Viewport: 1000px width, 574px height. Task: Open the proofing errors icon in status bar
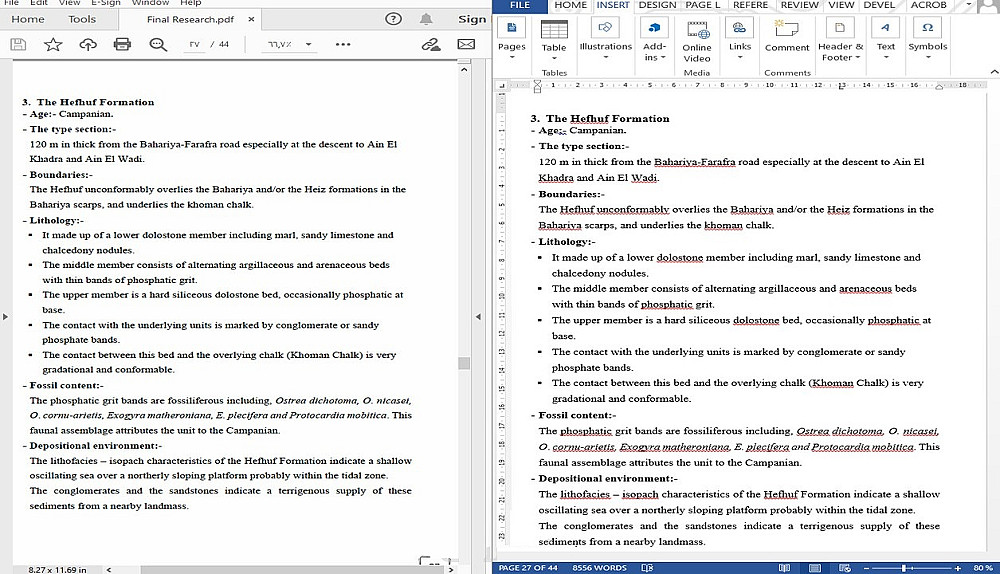pos(647,568)
